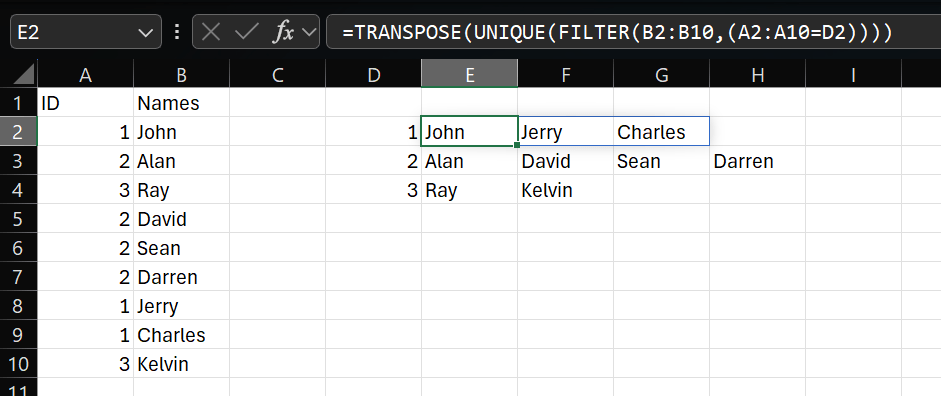Select column H header
Screen dimensions: 941x396
pyautogui.click(x=757, y=74)
